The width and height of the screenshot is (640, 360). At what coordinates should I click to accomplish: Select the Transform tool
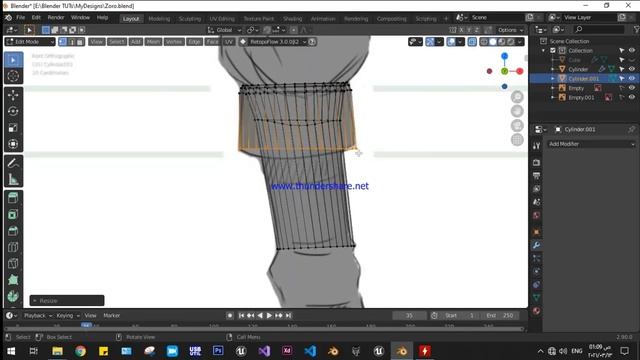13,144
